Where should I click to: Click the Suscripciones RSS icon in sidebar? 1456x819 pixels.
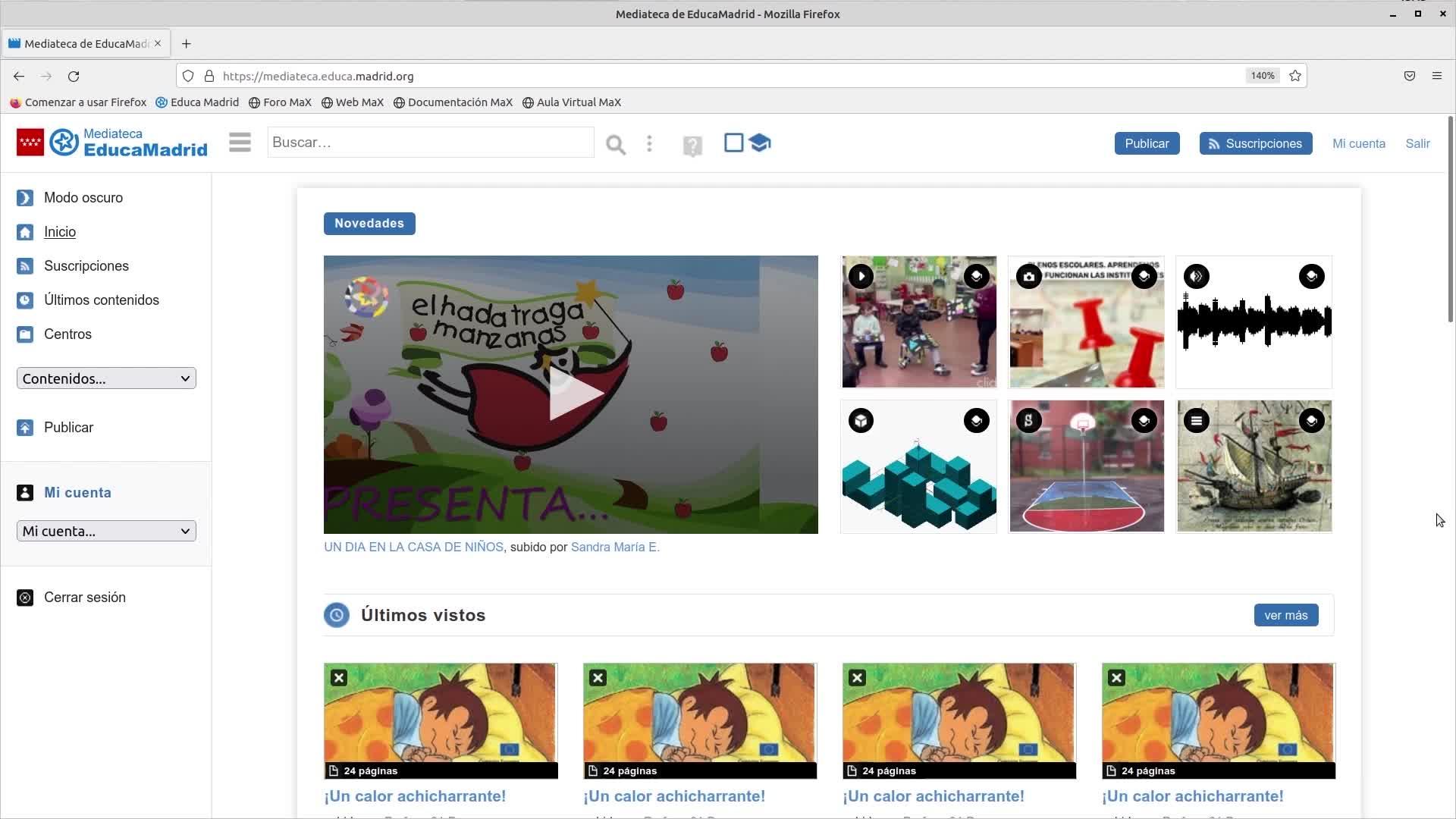(x=25, y=266)
